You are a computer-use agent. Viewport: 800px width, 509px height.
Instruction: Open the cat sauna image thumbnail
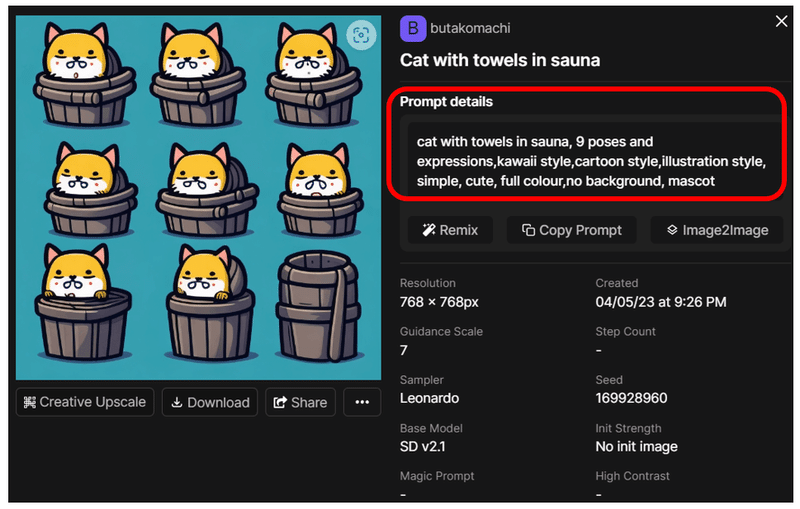click(x=198, y=197)
